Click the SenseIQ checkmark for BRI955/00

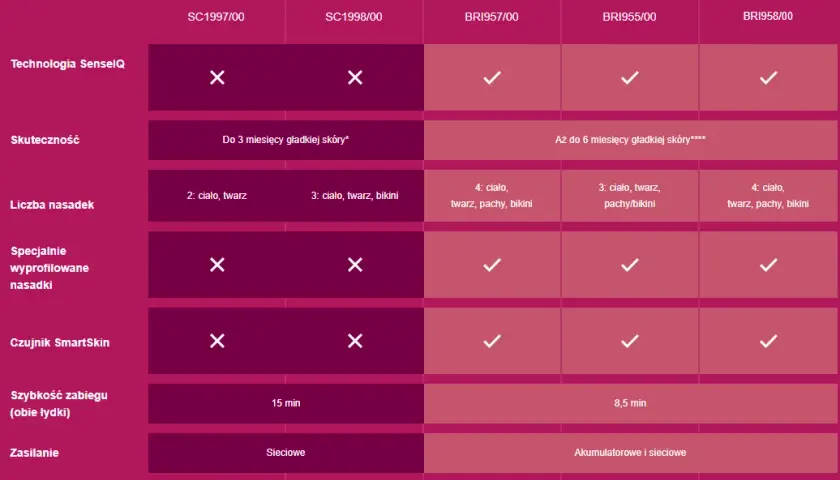(x=629, y=78)
